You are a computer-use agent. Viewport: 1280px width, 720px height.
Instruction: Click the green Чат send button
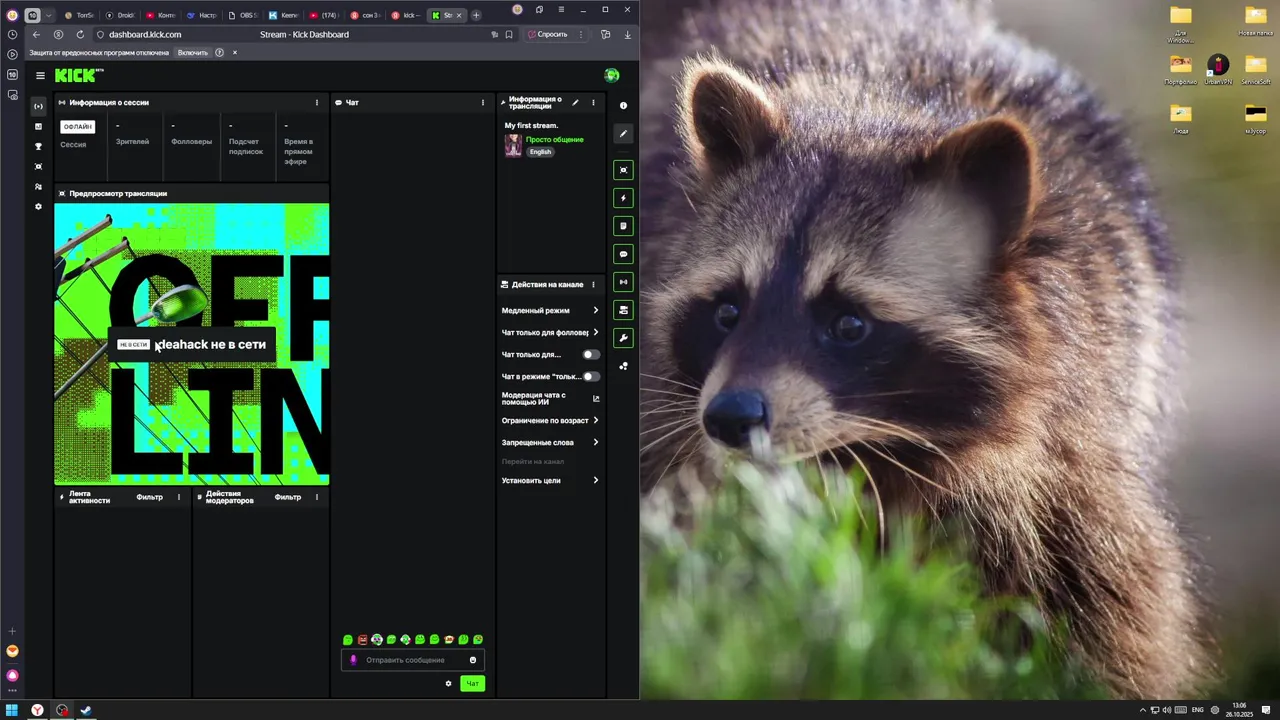[472, 683]
